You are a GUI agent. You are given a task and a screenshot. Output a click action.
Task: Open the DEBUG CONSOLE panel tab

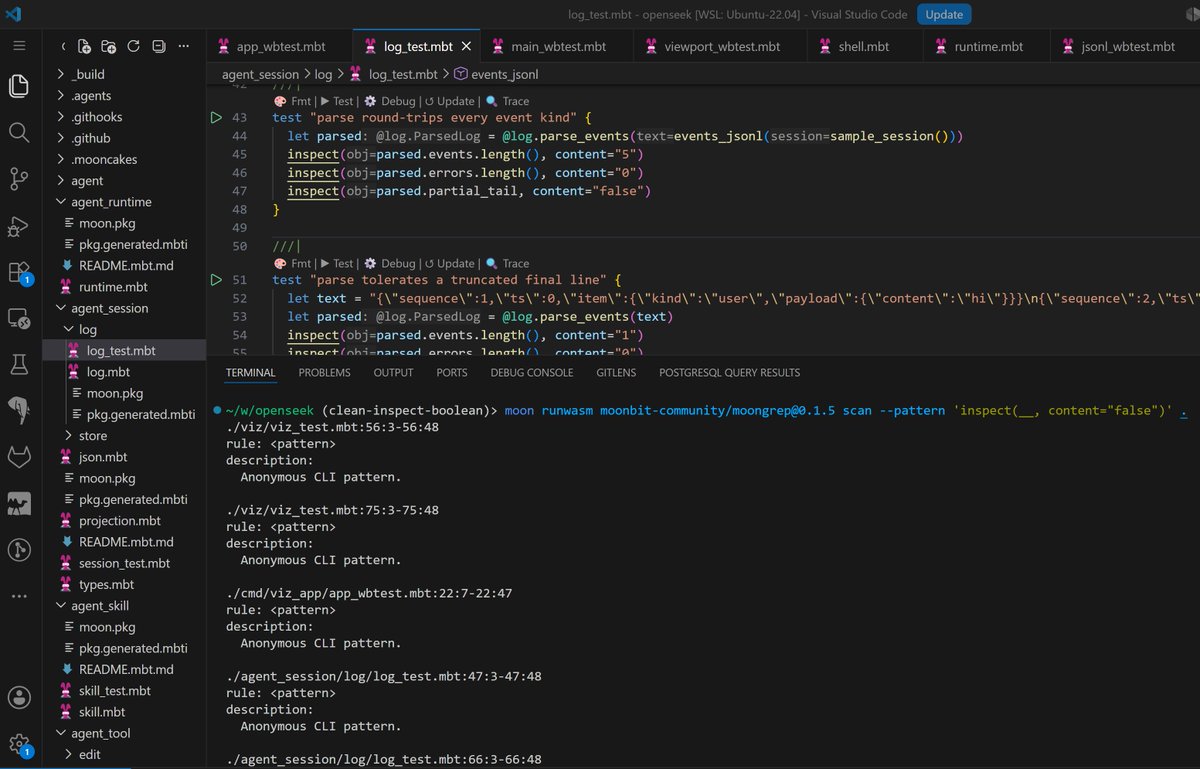point(531,373)
